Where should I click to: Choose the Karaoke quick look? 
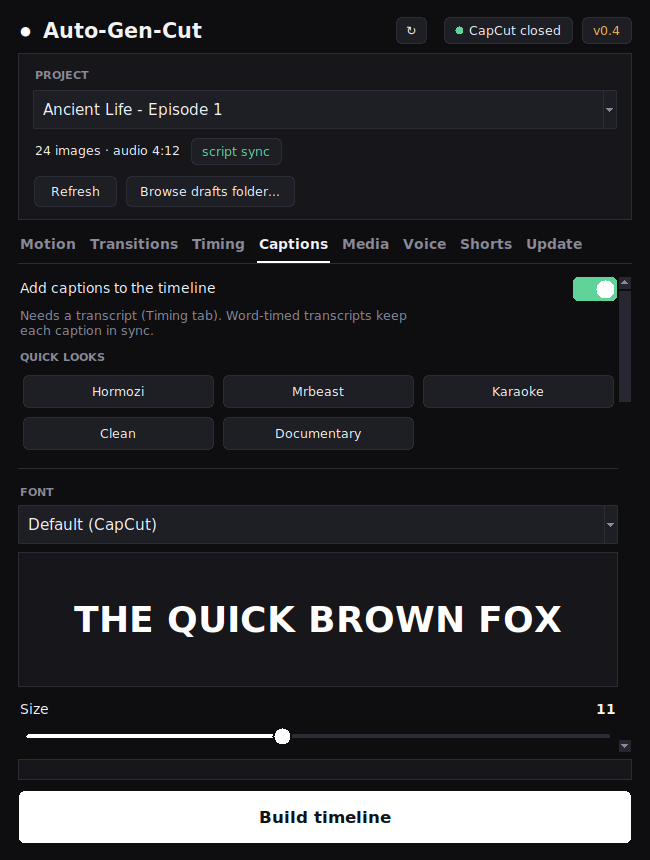click(x=518, y=392)
